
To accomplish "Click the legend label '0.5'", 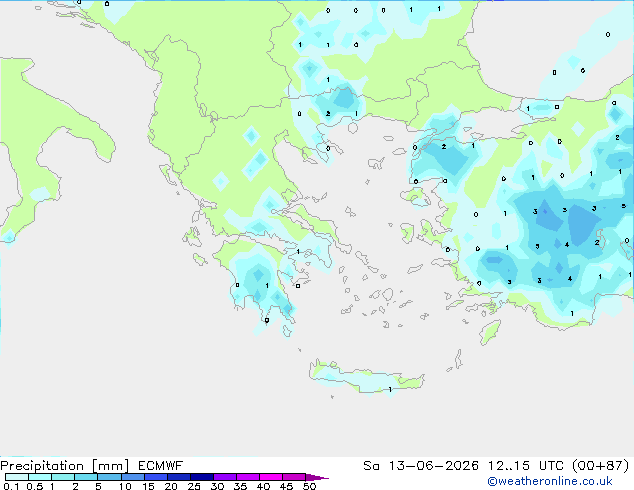I will [34, 486].
